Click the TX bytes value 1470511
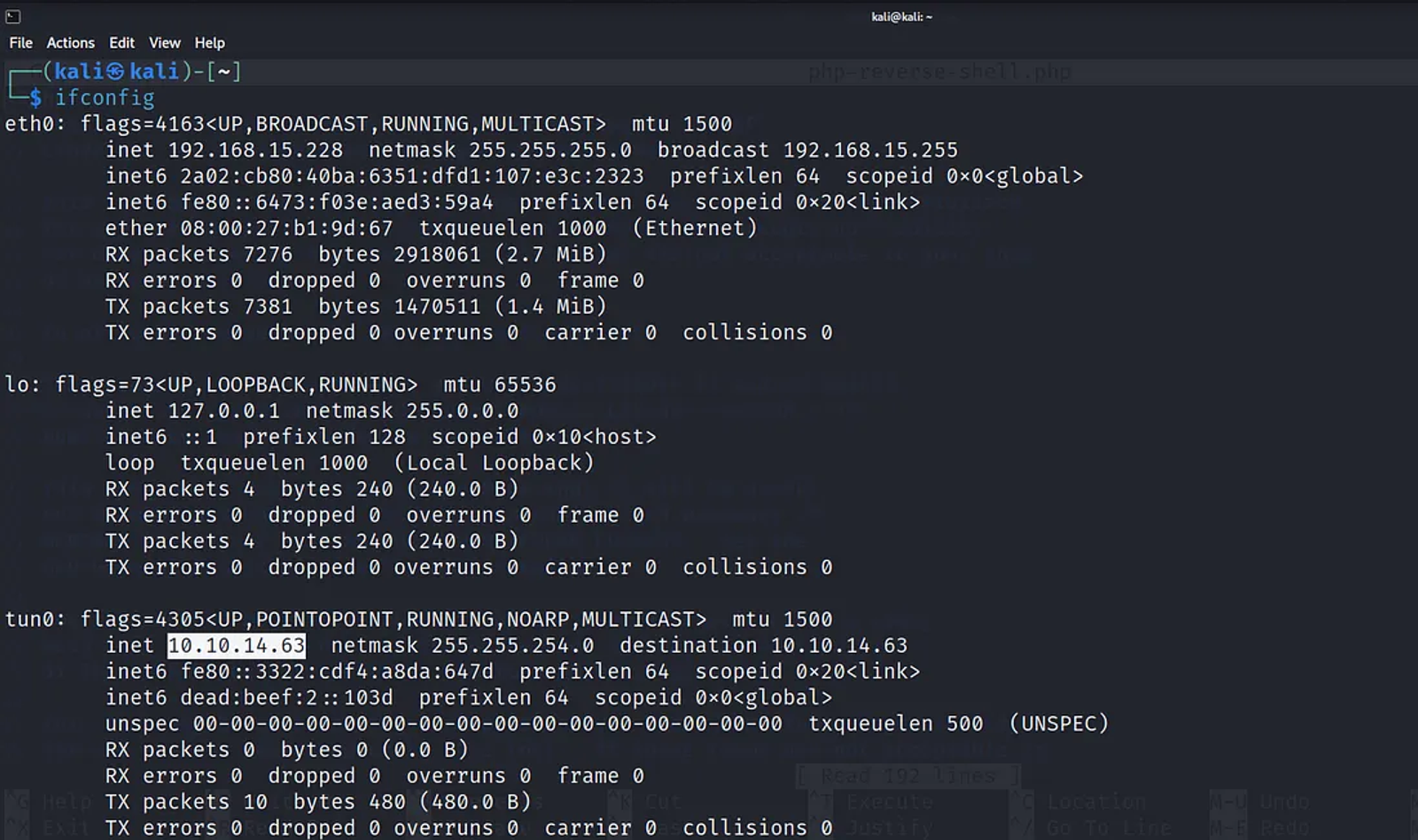 [437, 307]
